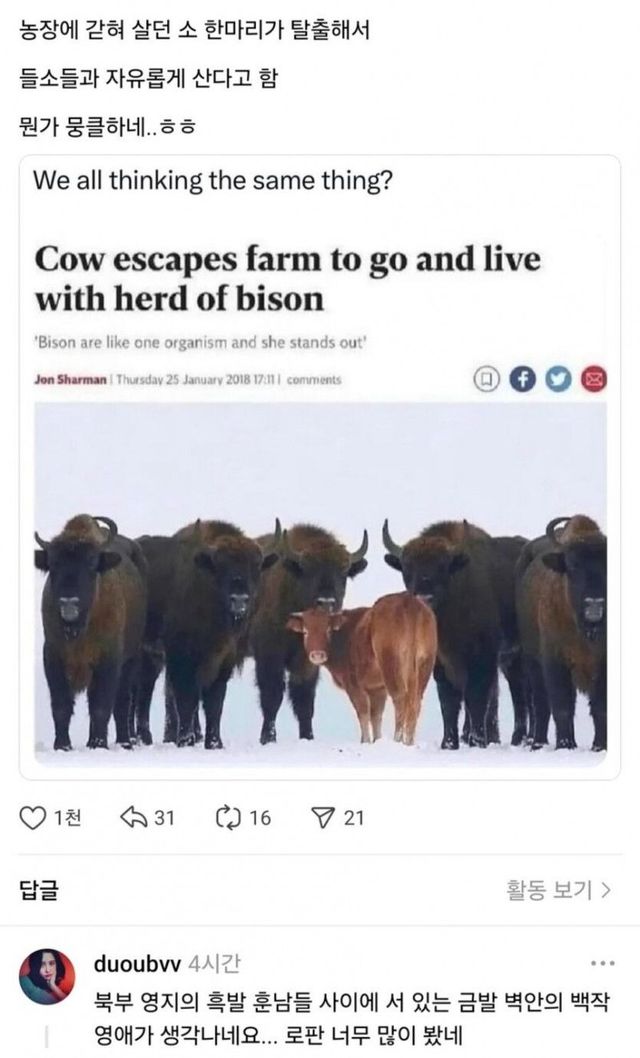Open replies via the reply arrow icon

click(x=133, y=818)
